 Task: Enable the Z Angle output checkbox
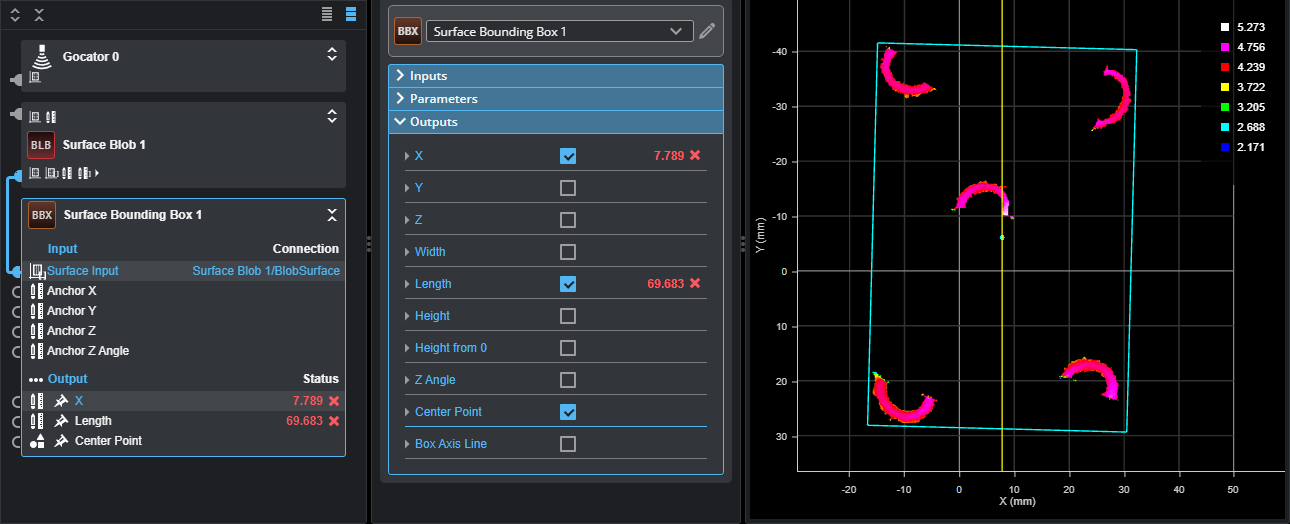(568, 380)
